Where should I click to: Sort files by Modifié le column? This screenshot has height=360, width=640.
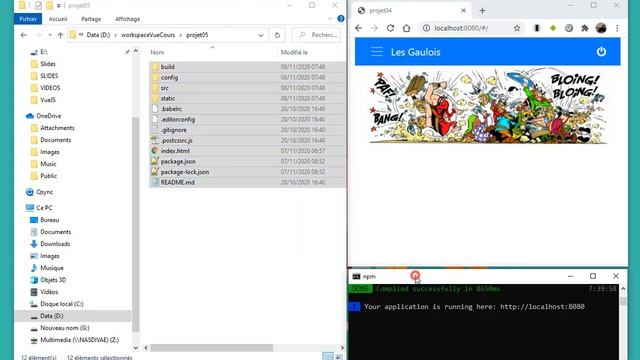pos(294,52)
